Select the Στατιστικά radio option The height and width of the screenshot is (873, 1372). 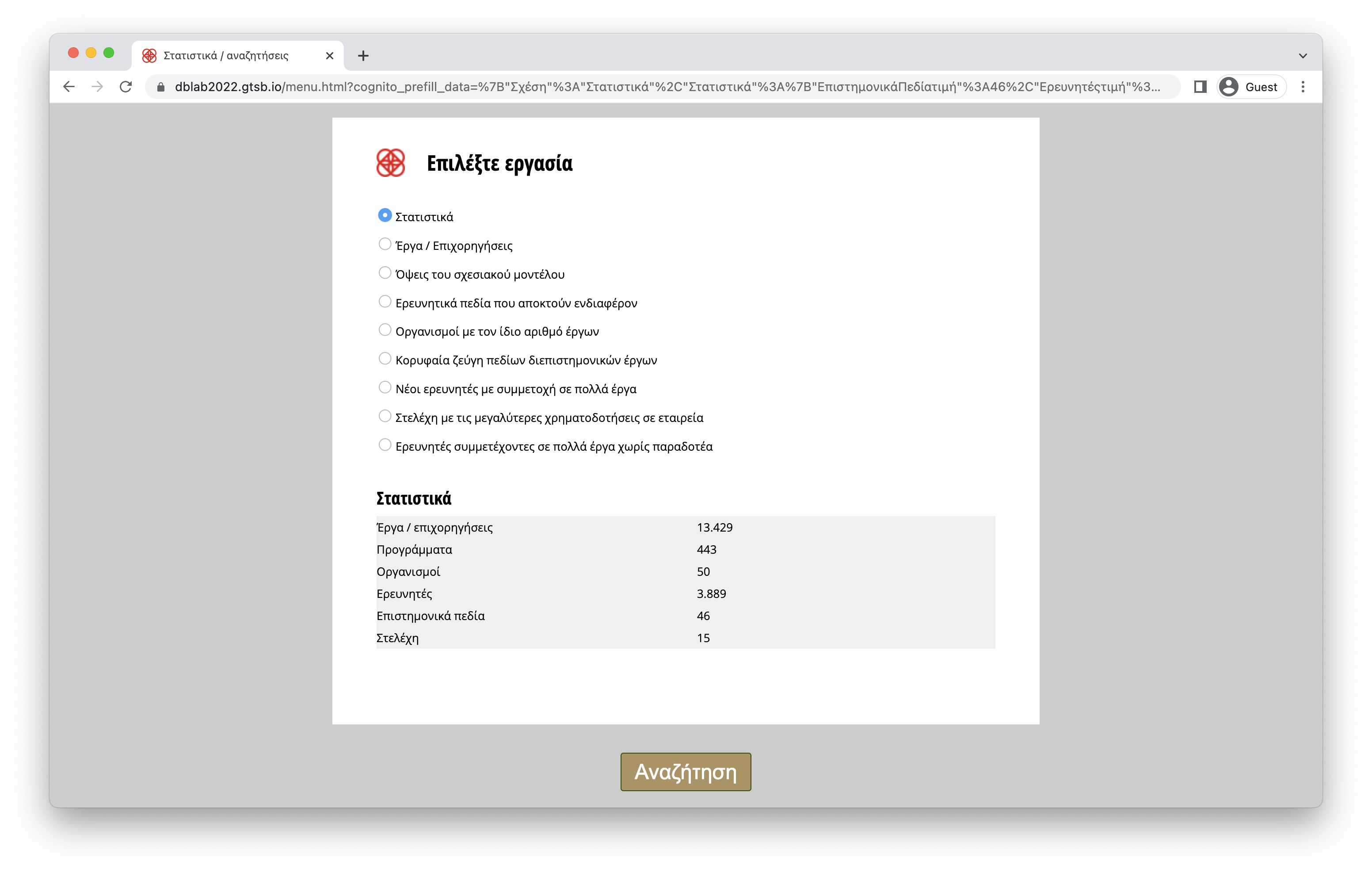(x=385, y=215)
